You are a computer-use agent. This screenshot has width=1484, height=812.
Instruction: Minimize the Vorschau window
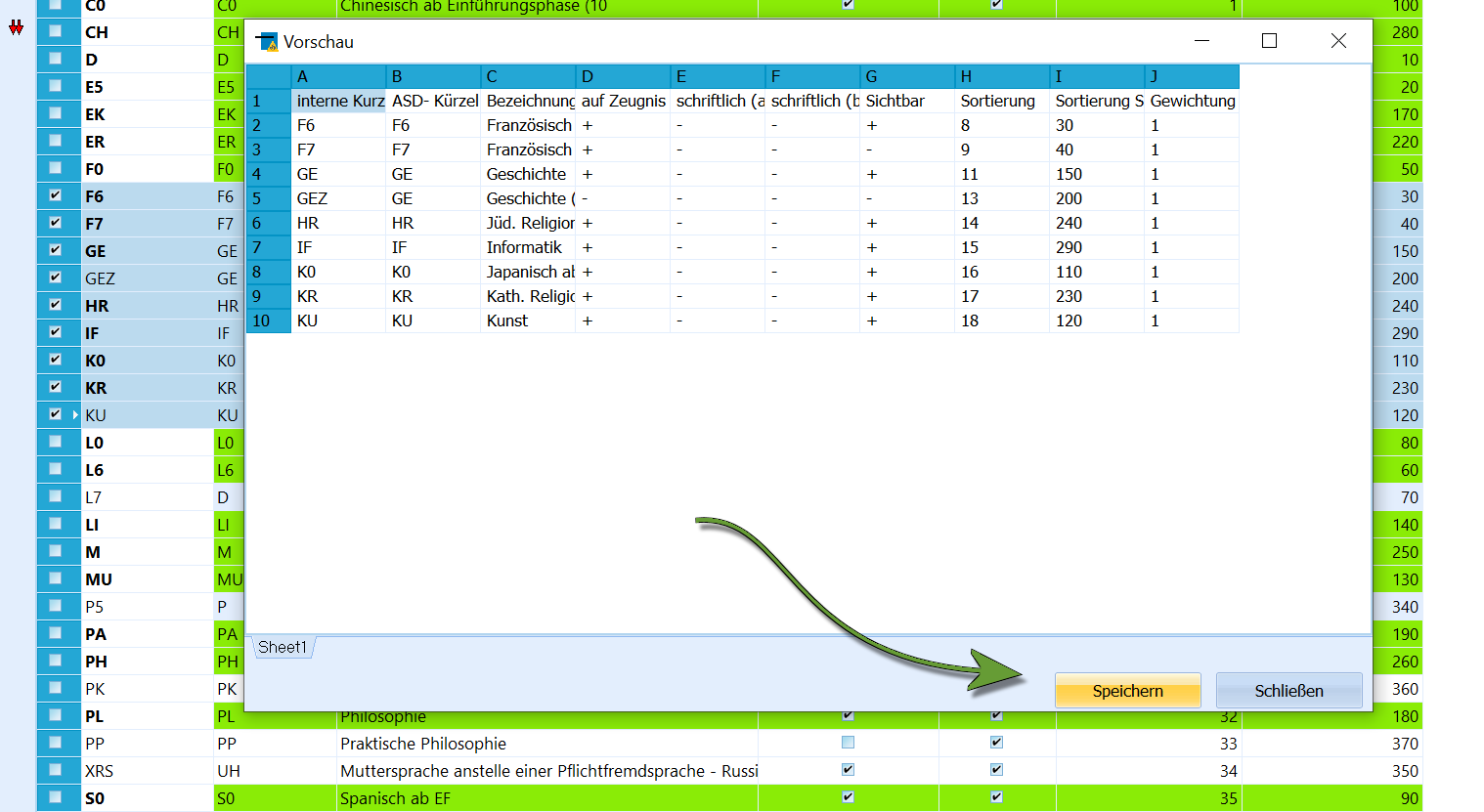click(x=1201, y=41)
